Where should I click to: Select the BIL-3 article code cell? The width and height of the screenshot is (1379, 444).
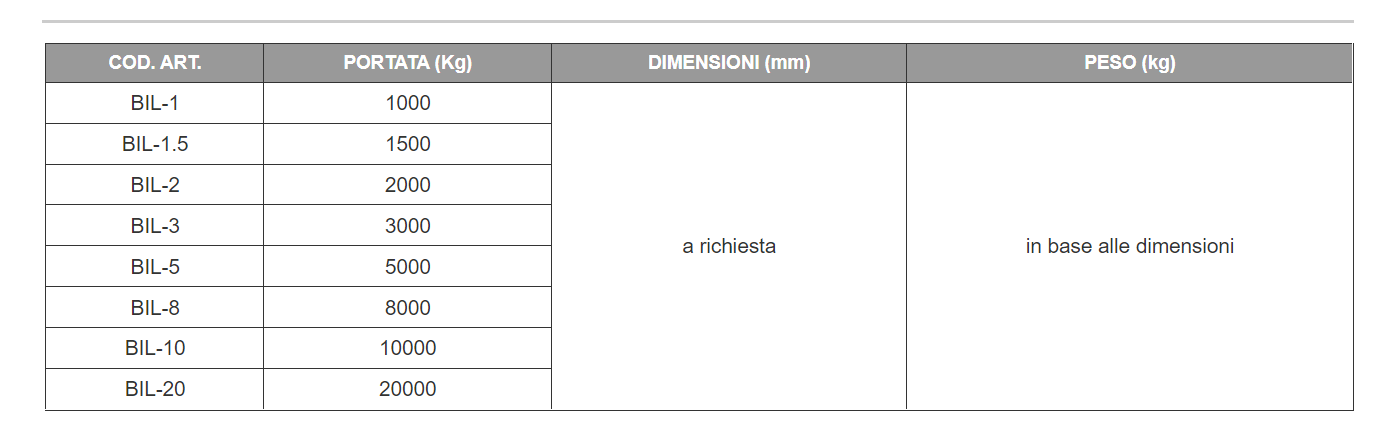tap(155, 226)
